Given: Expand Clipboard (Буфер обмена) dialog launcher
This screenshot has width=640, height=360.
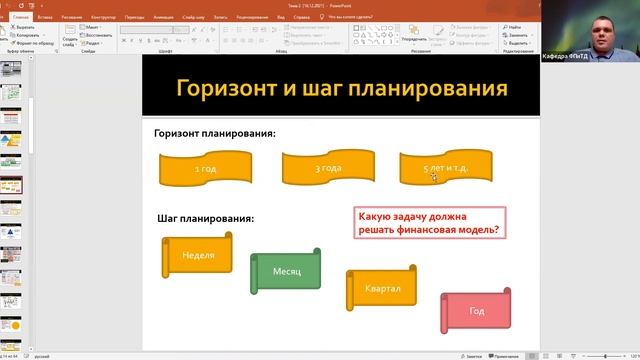Looking at the screenshot, I should click(56, 51).
